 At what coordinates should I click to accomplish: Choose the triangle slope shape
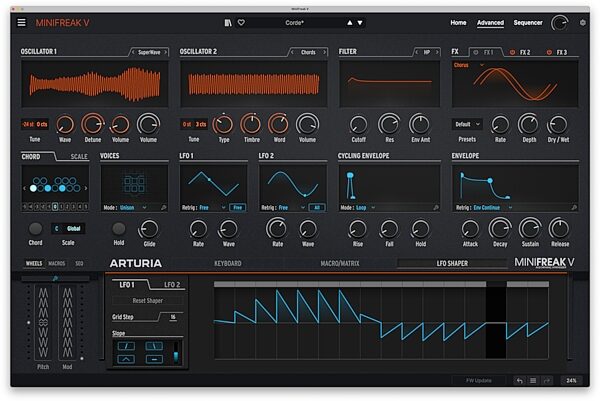126,359
